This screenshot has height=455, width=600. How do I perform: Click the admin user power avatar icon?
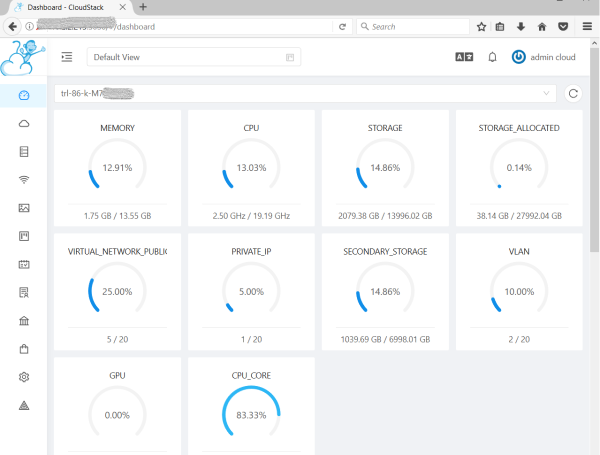pyautogui.click(x=518, y=57)
